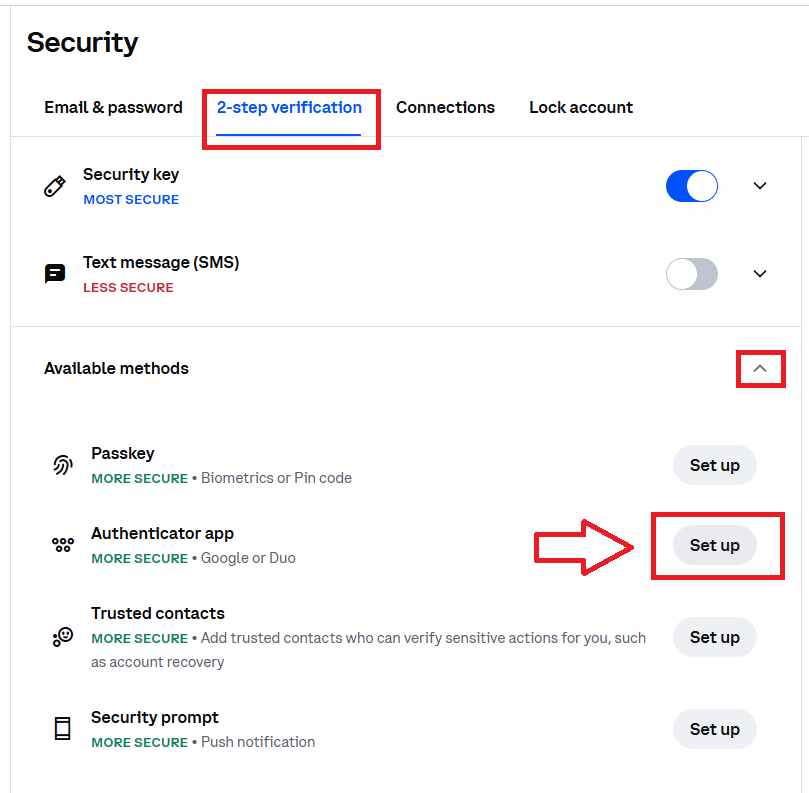The width and height of the screenshot is (809, 793).
Task: Set up Authenticator app
Action: tap(714, 545)
